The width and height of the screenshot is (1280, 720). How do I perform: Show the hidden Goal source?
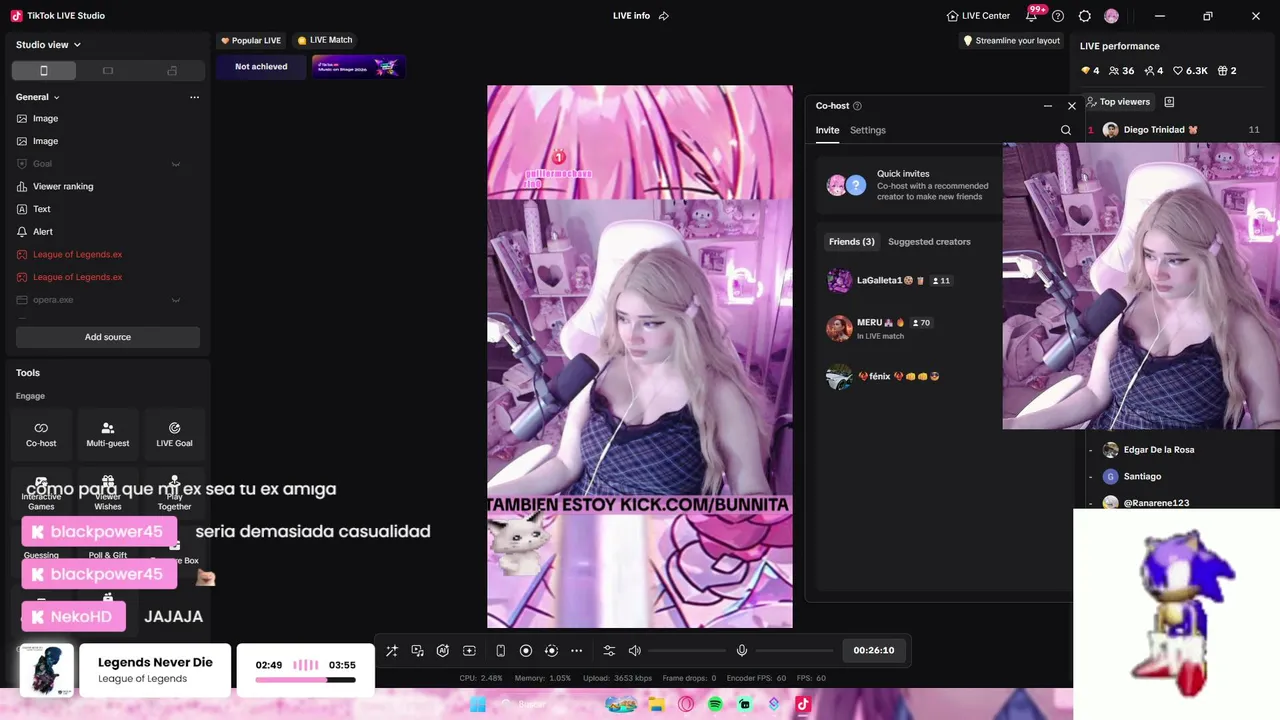click(x=176, y=164)
